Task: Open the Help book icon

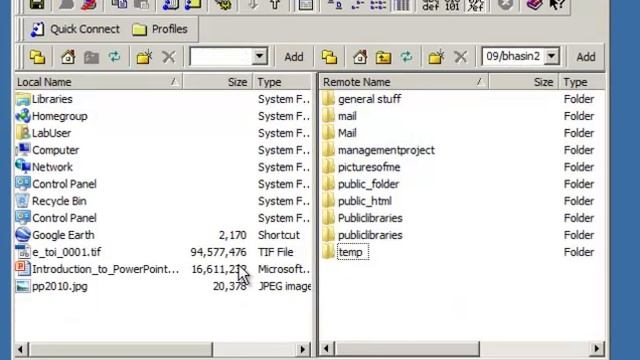Action: [534, 5]
